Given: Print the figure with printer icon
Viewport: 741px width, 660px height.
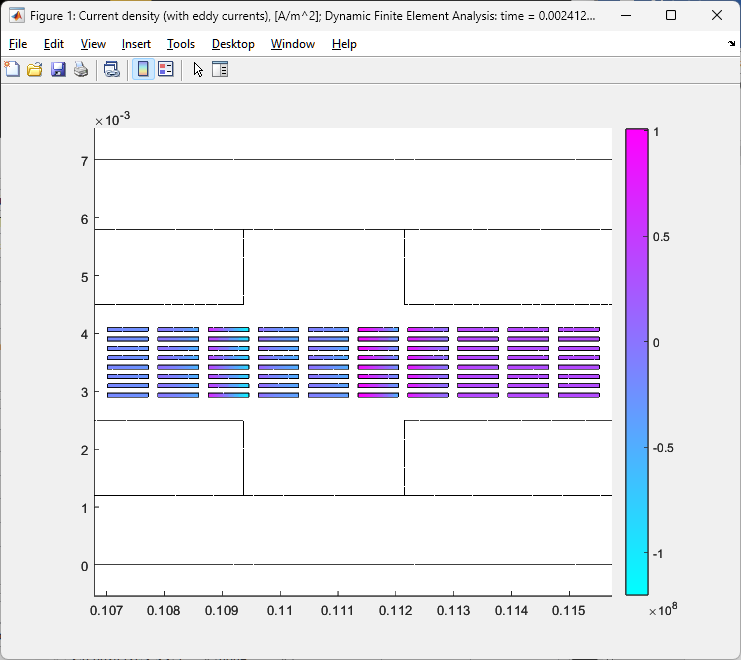Looking at the screenshot, I should point(81,69).
